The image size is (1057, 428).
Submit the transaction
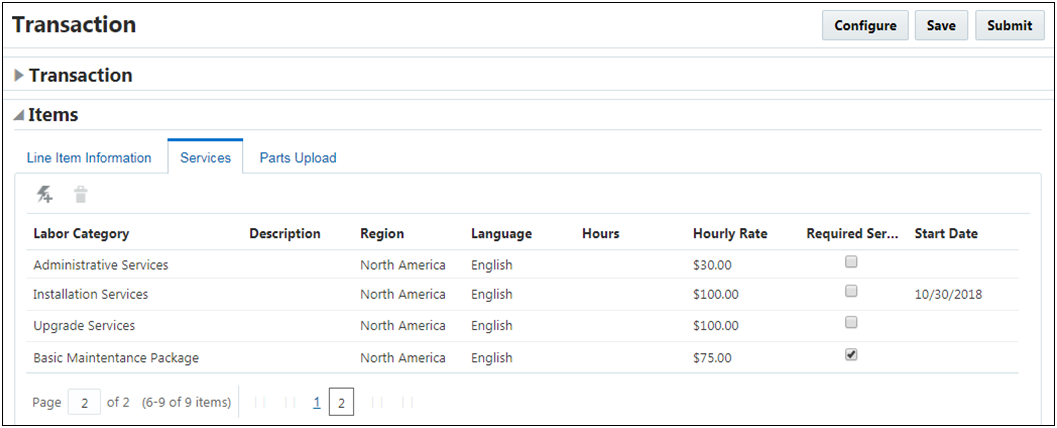(x=1009, y=26)
